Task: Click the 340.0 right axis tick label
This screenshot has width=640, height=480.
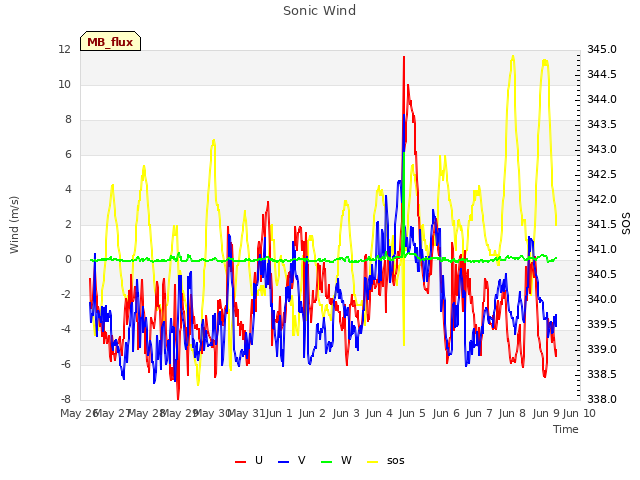Action: click(602, 299)
